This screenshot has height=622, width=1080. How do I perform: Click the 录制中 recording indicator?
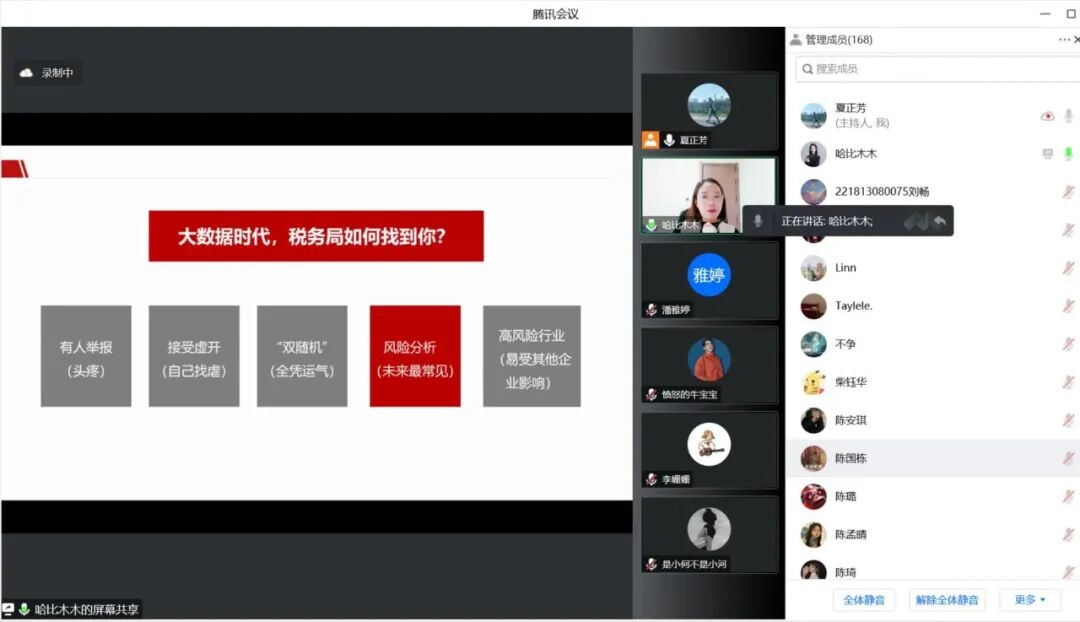pos(46,72)
